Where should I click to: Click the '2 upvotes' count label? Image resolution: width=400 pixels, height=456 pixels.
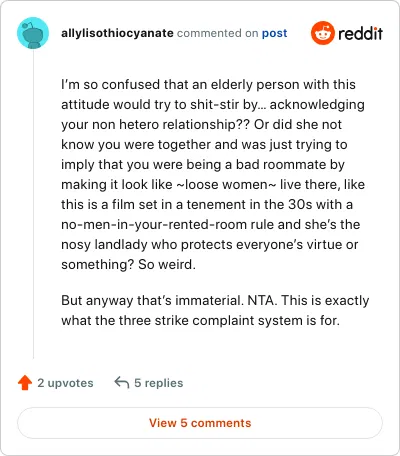[x=65, y=383]
